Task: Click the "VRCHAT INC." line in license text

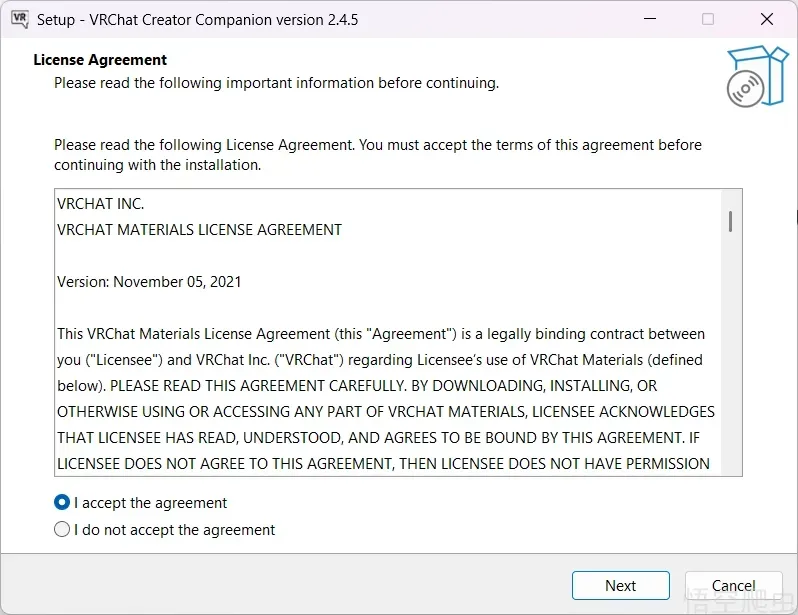Action: (101, 204)
